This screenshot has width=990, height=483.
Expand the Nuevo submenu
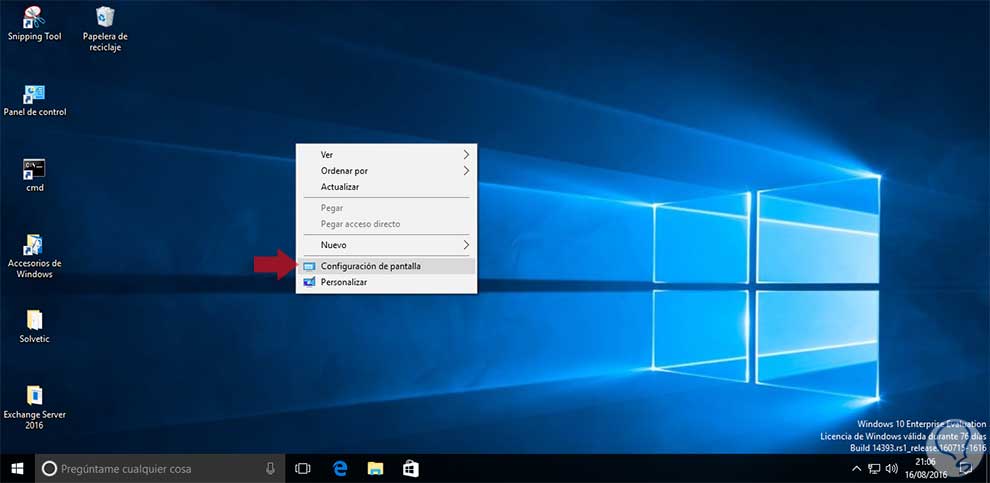point(386,245)
